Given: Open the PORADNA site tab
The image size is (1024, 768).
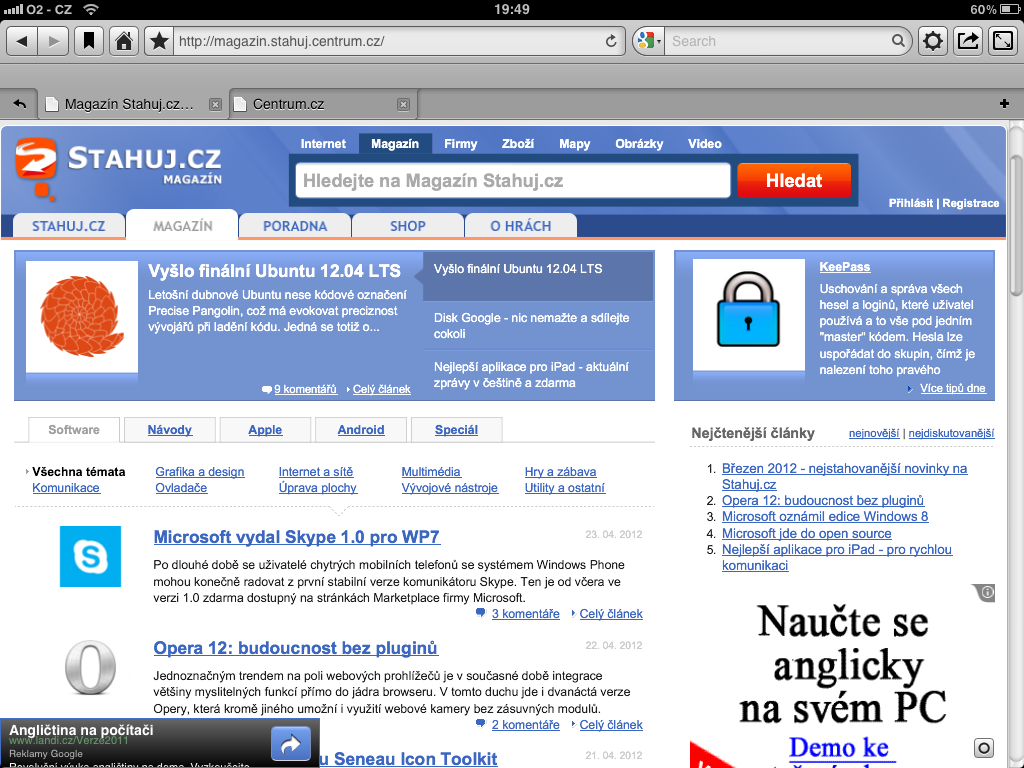Looking at the screenshot, I should coord(295,226).
